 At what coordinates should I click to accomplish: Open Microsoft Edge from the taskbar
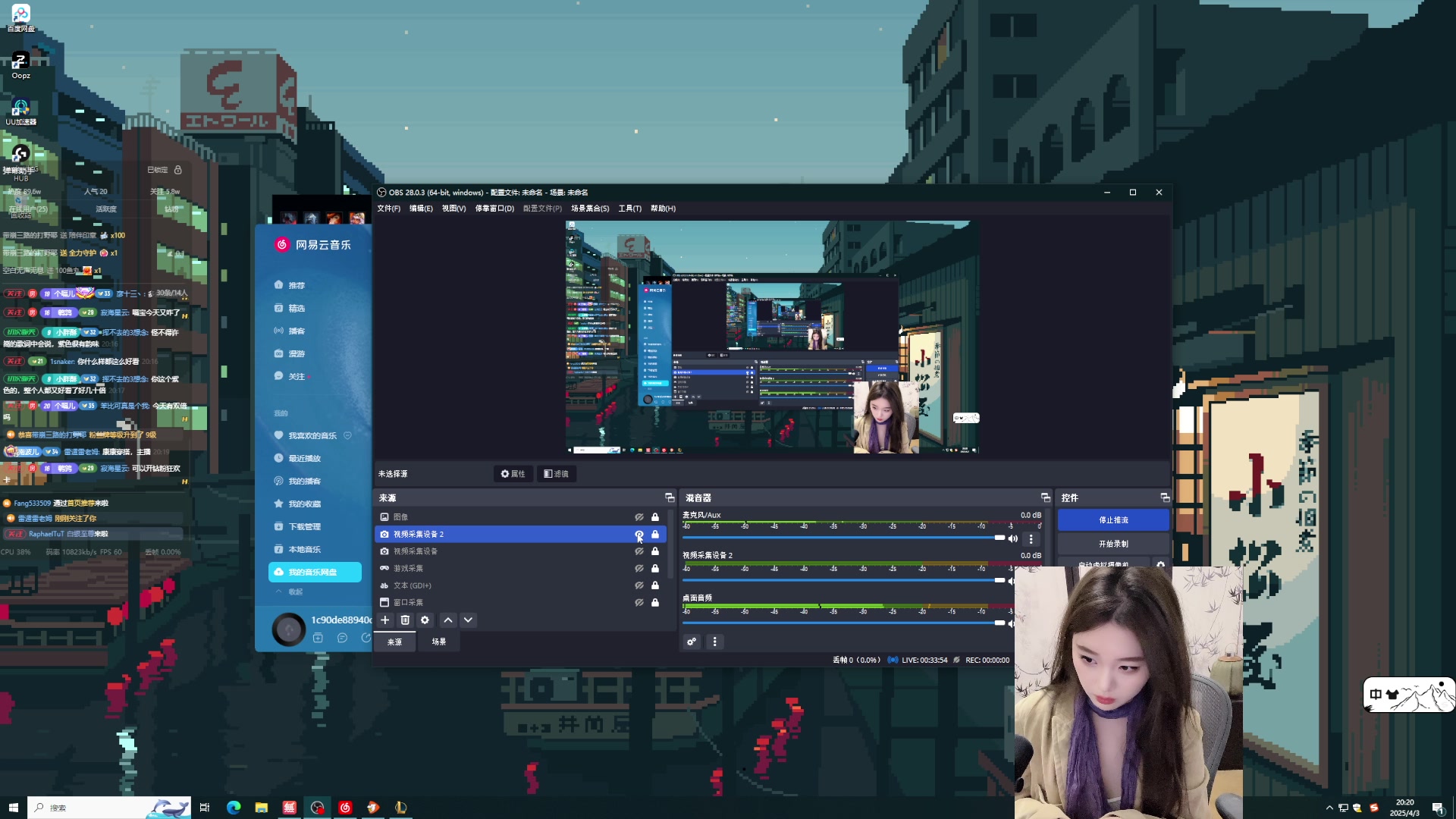click(234, 808)
